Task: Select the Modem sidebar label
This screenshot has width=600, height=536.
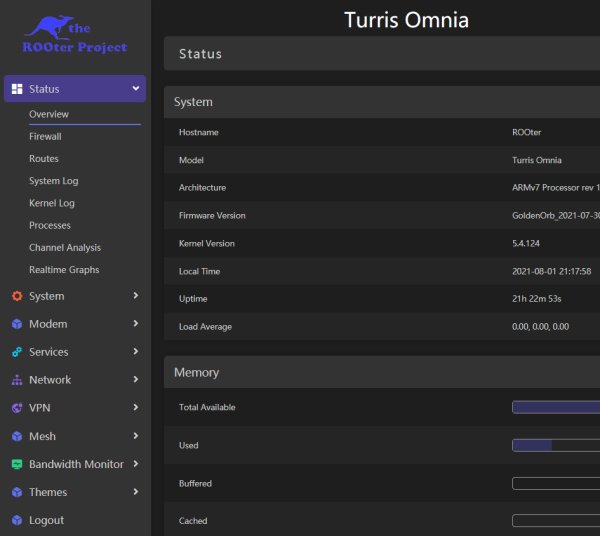Action: [48, 324]
